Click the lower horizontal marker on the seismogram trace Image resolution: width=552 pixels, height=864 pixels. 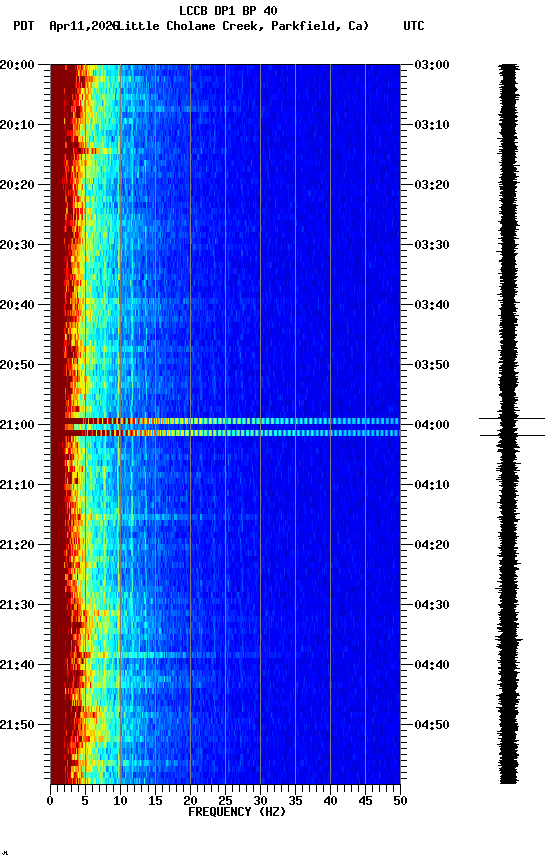click(513, 436)
